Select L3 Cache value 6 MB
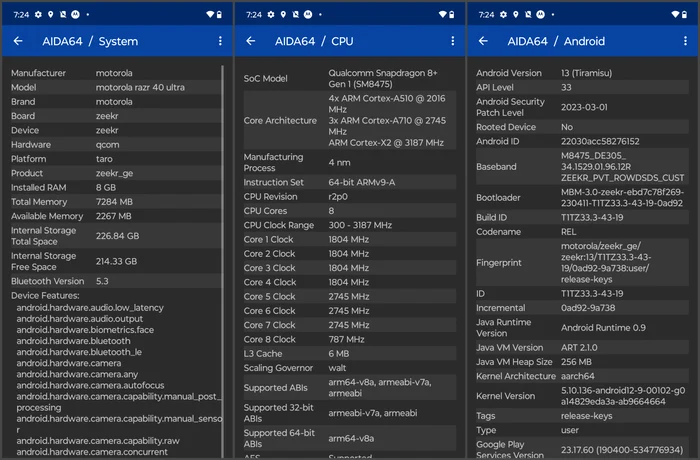Screen dimensions: 700x460 point(339,354)
